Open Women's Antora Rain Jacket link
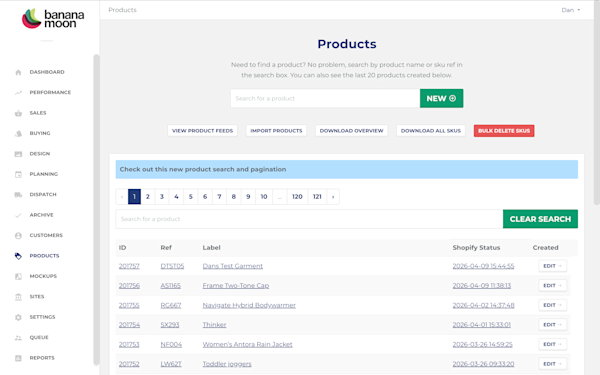Screen dimensions: 600x375 click(x=248, y=344)
